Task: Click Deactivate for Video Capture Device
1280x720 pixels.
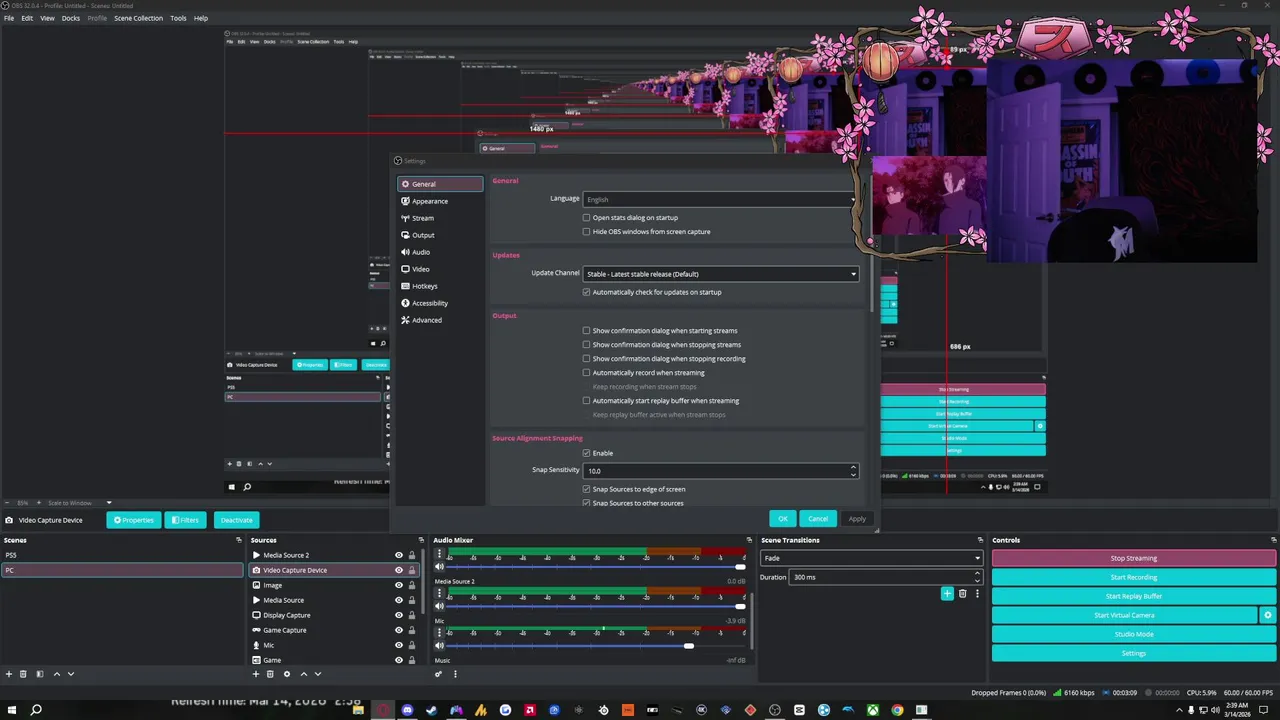Action: coord(236,520)
